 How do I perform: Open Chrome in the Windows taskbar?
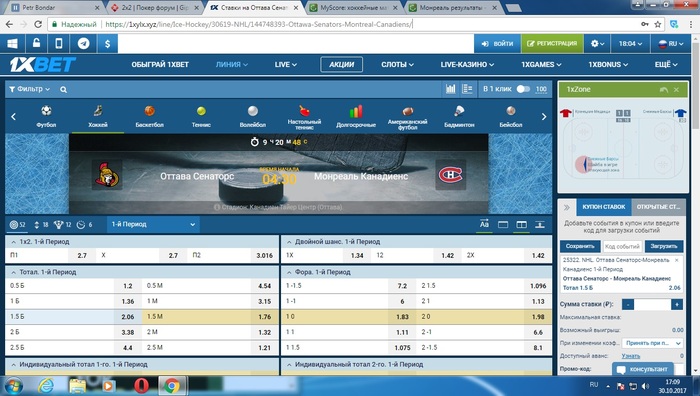tap(172, 386)
